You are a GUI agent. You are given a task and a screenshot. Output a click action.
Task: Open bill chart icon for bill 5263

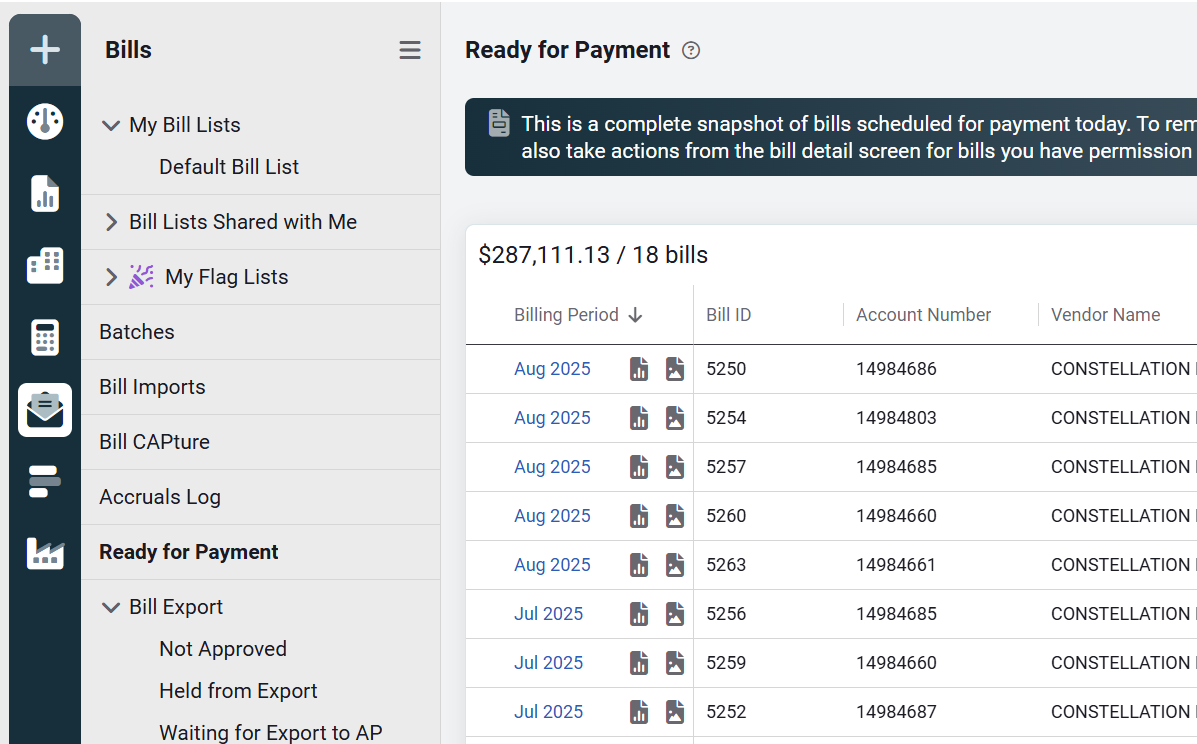639,565
